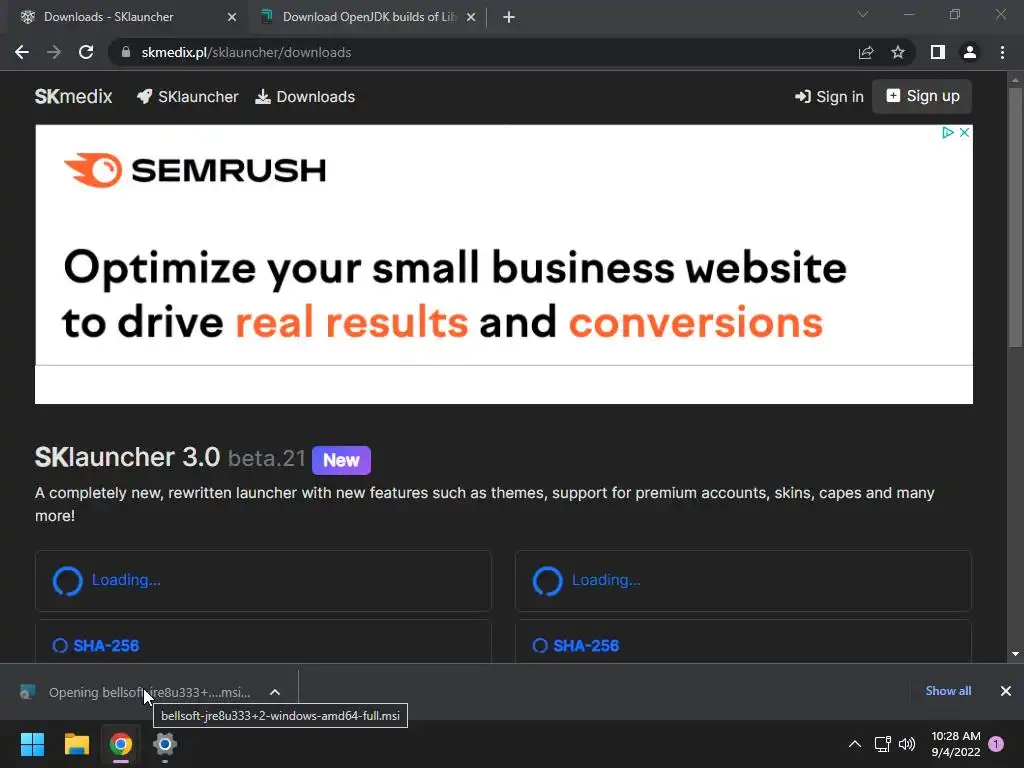The width and height of the screenshot is (1024, 768).
Task: Open notification center badge
Action: 996,744
